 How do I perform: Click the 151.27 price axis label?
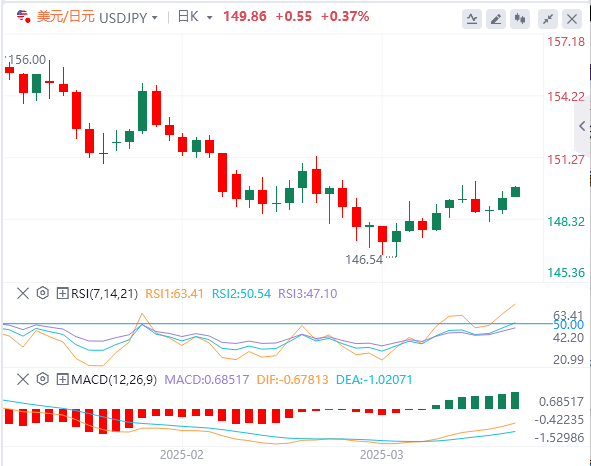566,159
